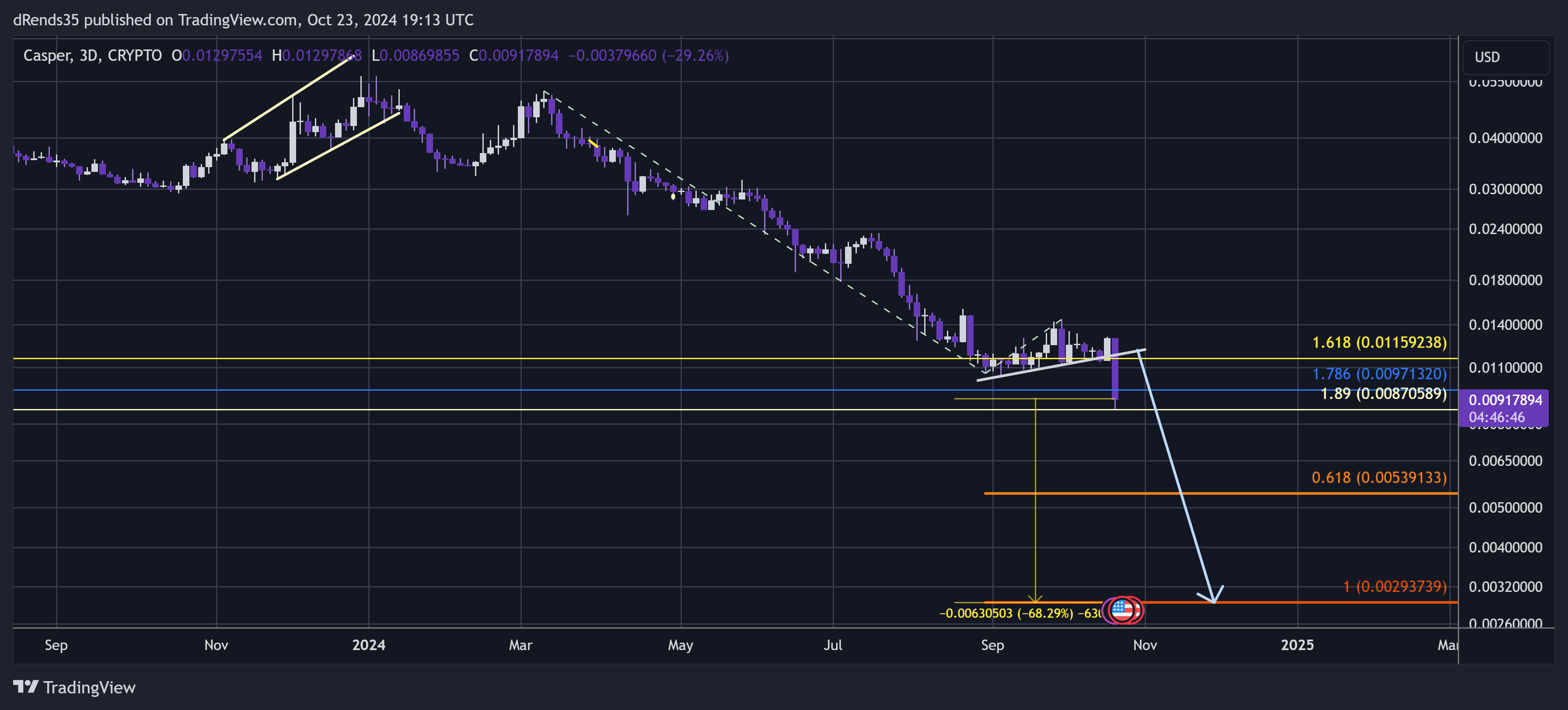Click the 0.00400000 price axis label
Image resolution: width=1568 pixels, height=710 pixels.
pos(1505,547)
